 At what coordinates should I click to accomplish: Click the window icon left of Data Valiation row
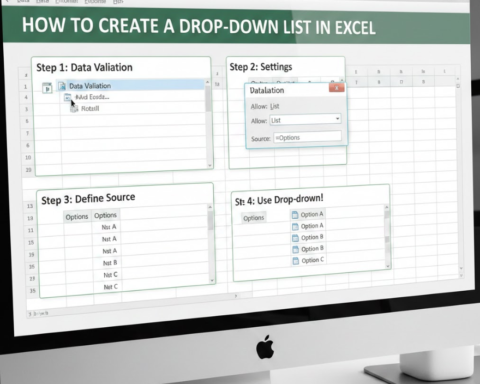click(x=47, y=88)
